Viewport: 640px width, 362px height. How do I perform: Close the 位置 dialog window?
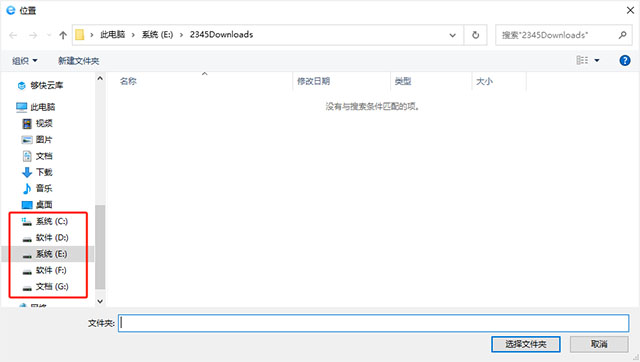coord(630,10)
